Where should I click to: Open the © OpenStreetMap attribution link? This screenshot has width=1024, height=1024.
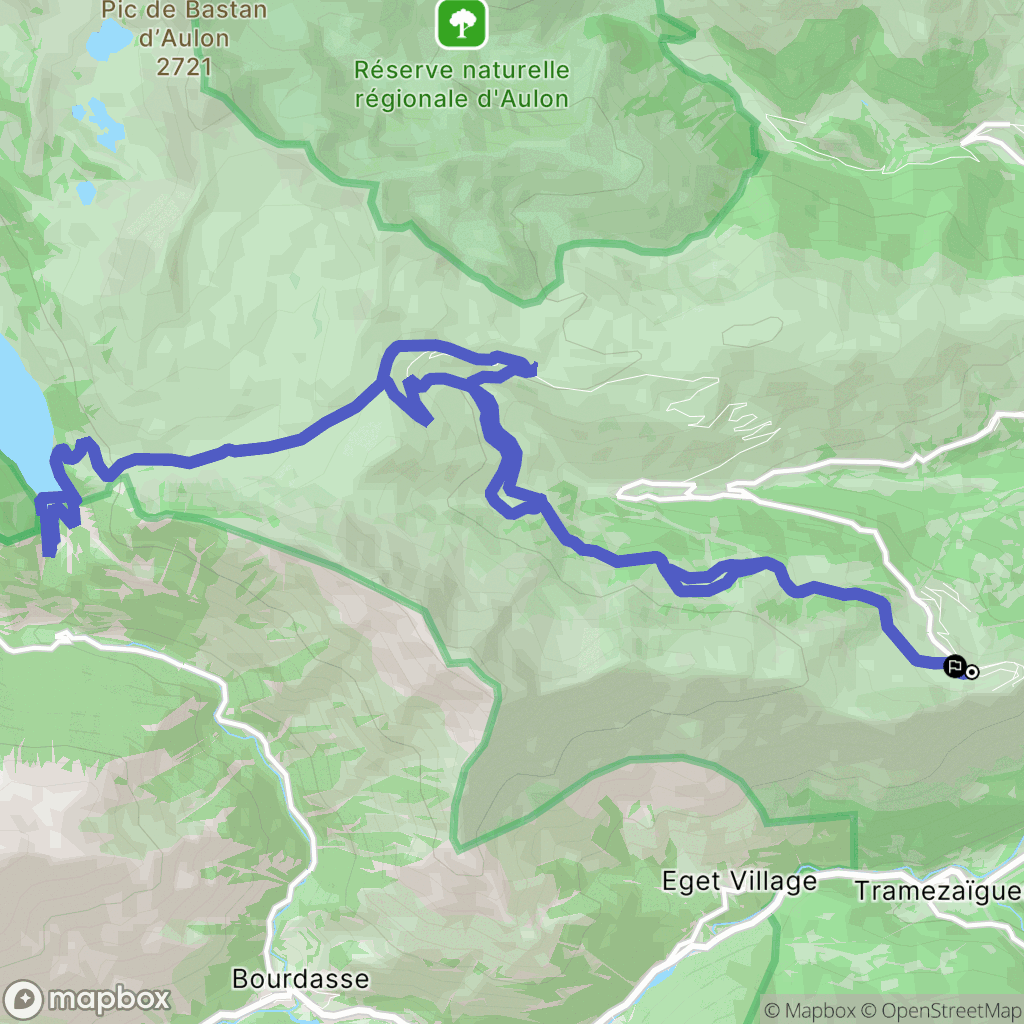coord(942,1011)
